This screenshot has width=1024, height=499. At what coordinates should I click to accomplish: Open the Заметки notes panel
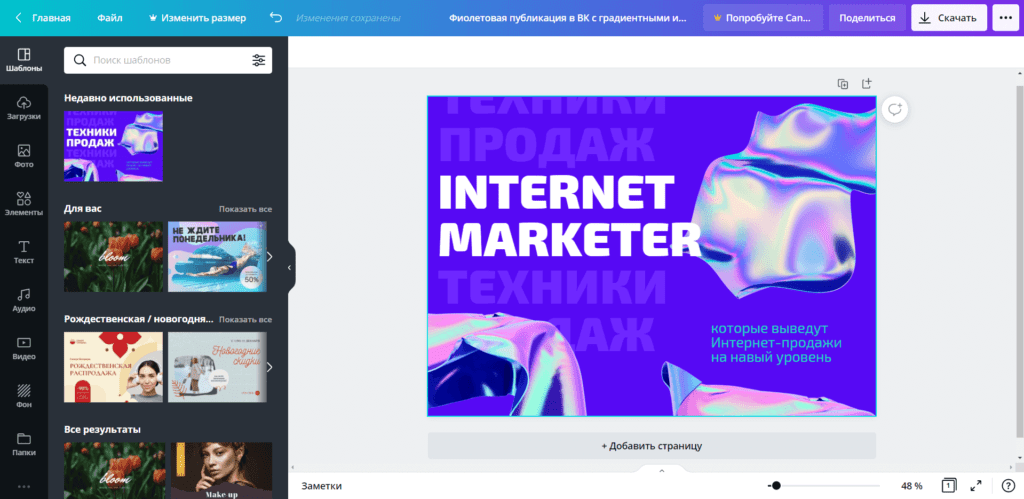click(321, 485)
